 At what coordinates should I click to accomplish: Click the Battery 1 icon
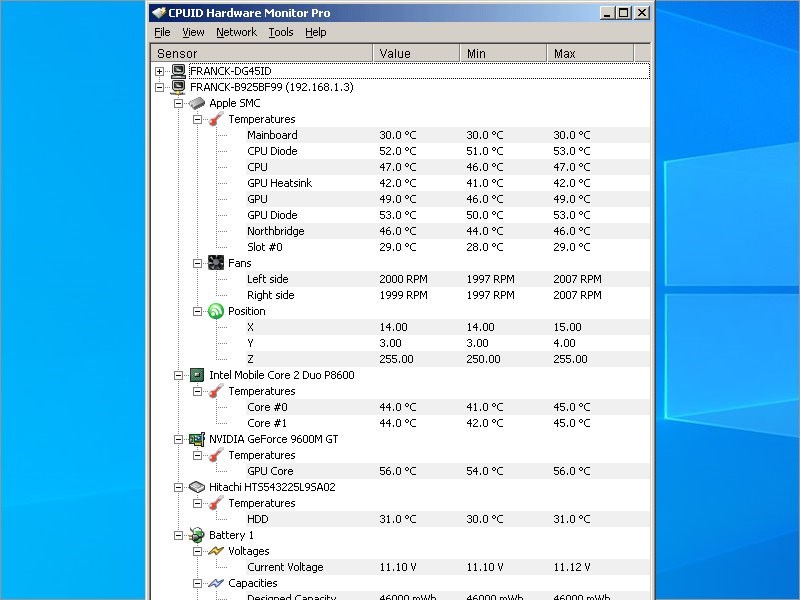coord(196,535)
